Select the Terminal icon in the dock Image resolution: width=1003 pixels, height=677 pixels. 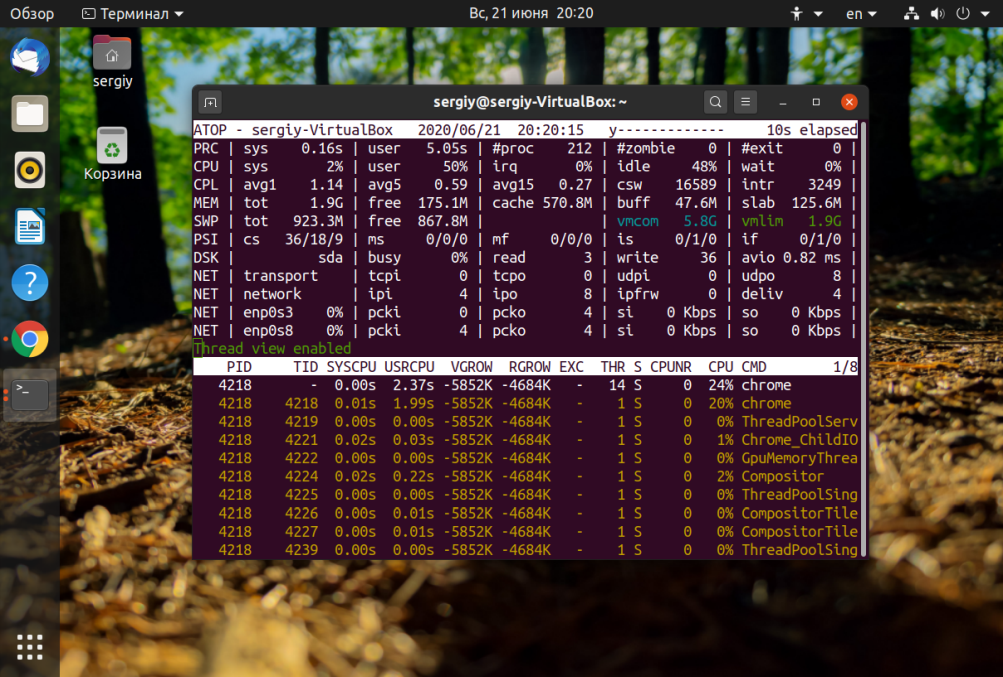pos(30,396)
